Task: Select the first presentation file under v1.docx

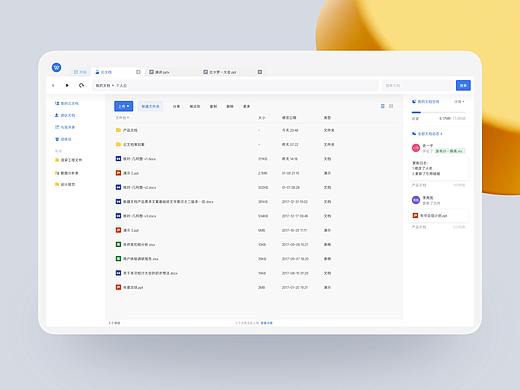Action: coord(127,173)
